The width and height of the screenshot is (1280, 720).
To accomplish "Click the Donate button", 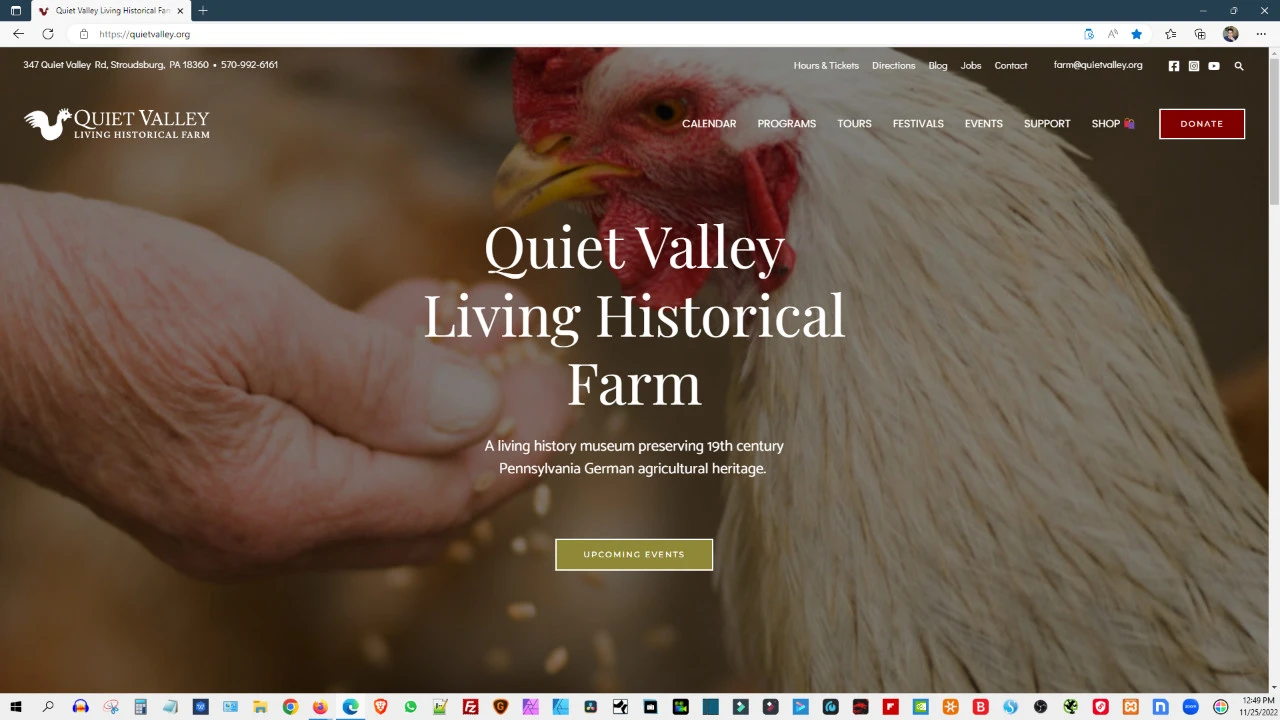I will [x=1202, y=124].
